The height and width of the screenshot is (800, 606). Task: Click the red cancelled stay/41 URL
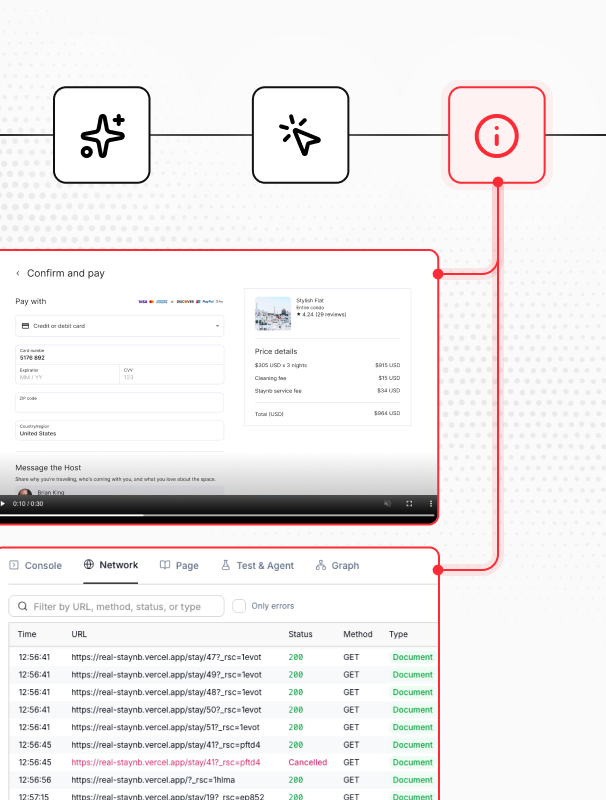tap(166, 762)
